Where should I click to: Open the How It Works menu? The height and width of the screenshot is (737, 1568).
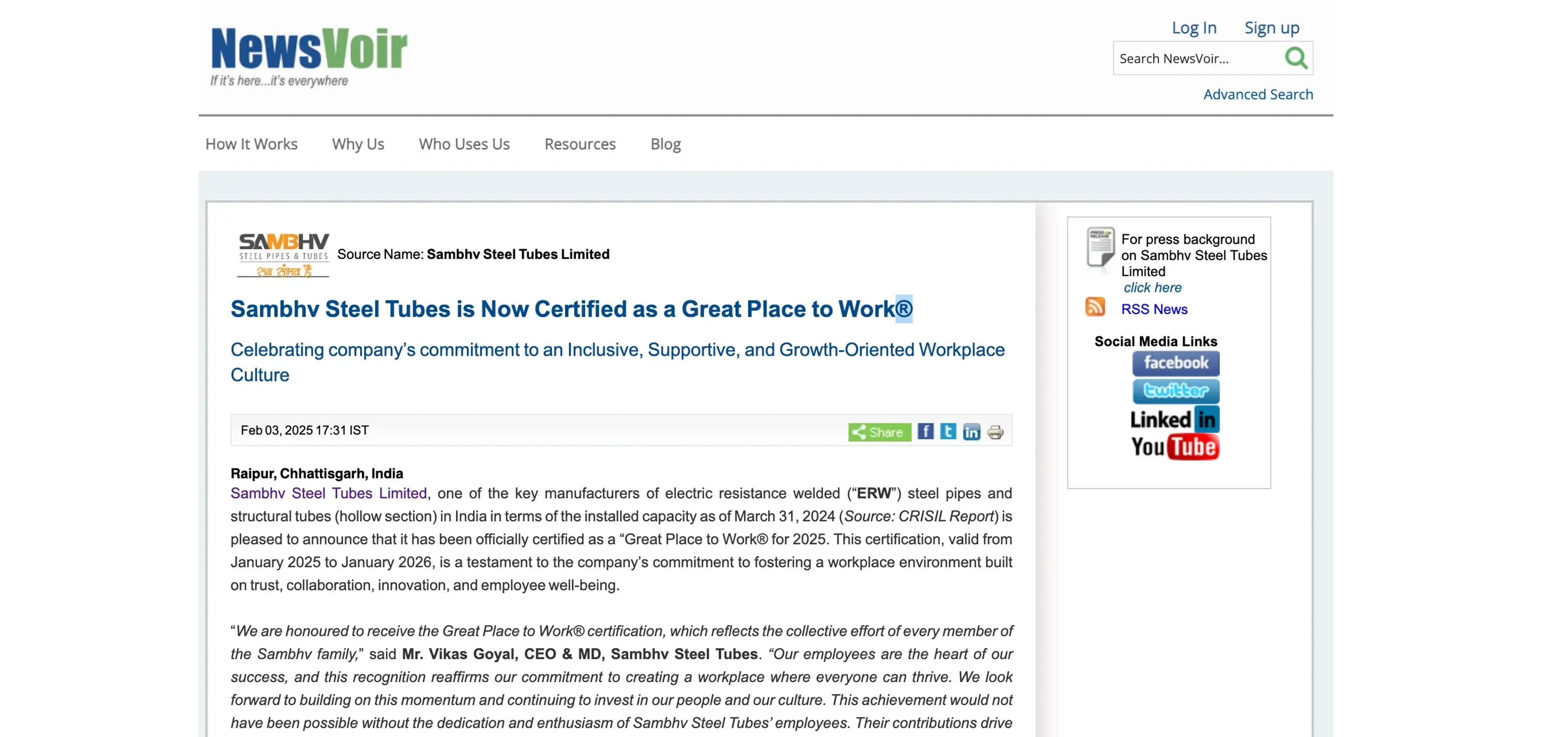click(251, 144)
